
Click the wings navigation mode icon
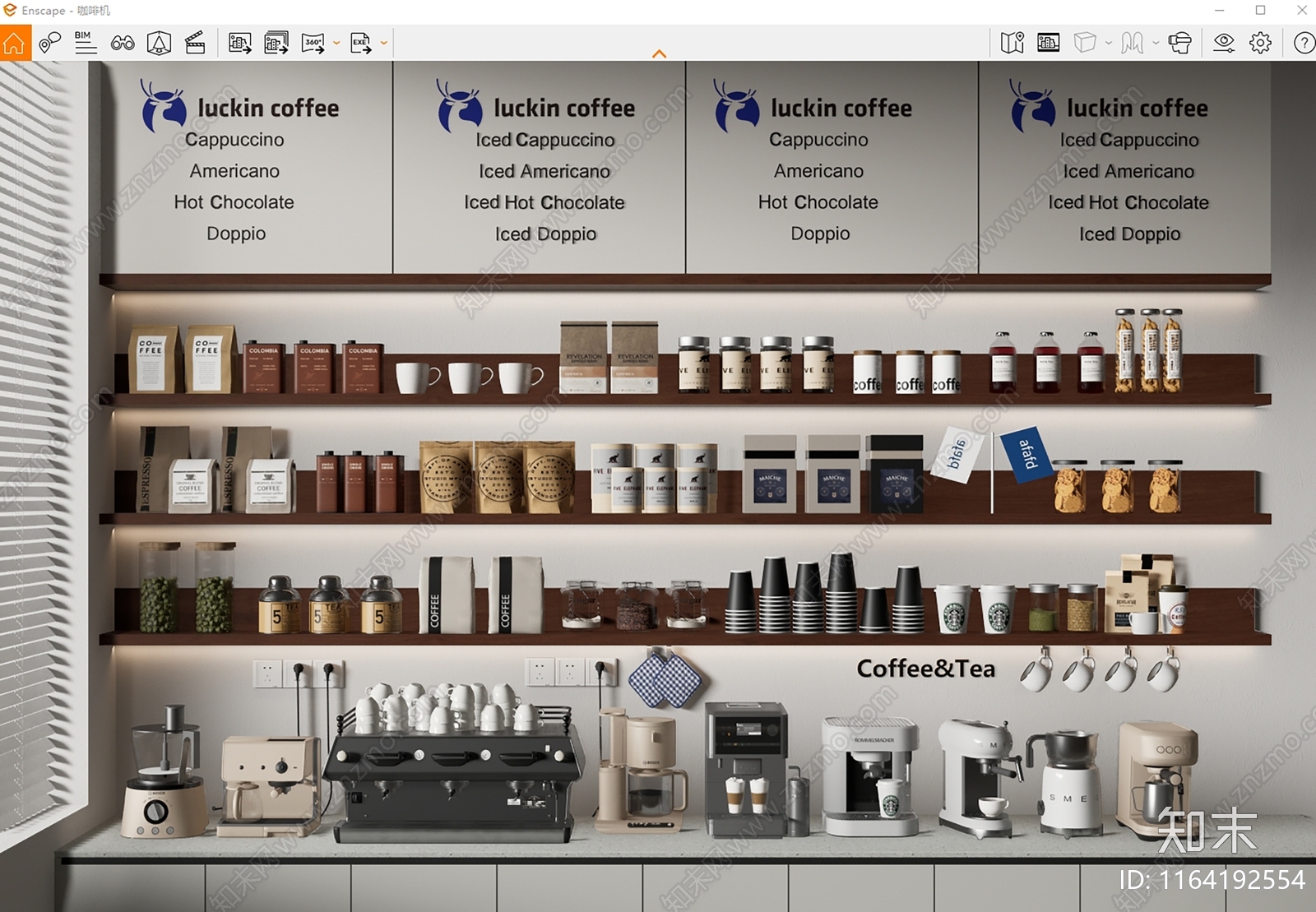click(1132, 43)
